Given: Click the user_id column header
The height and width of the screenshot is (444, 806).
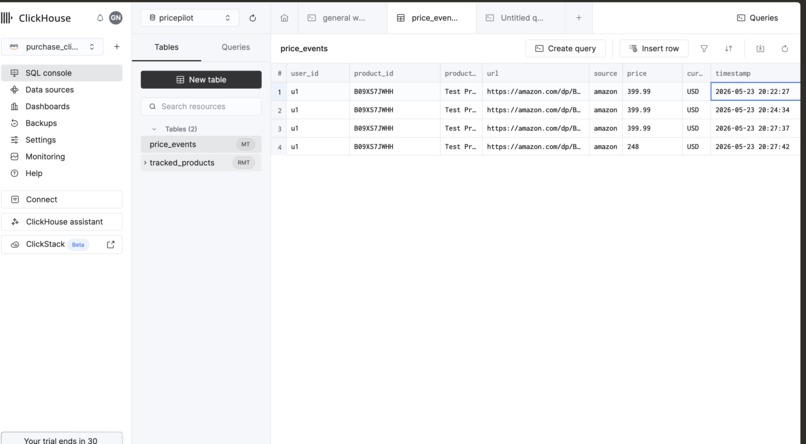Looking at the screenshot, I should [318, 73].
